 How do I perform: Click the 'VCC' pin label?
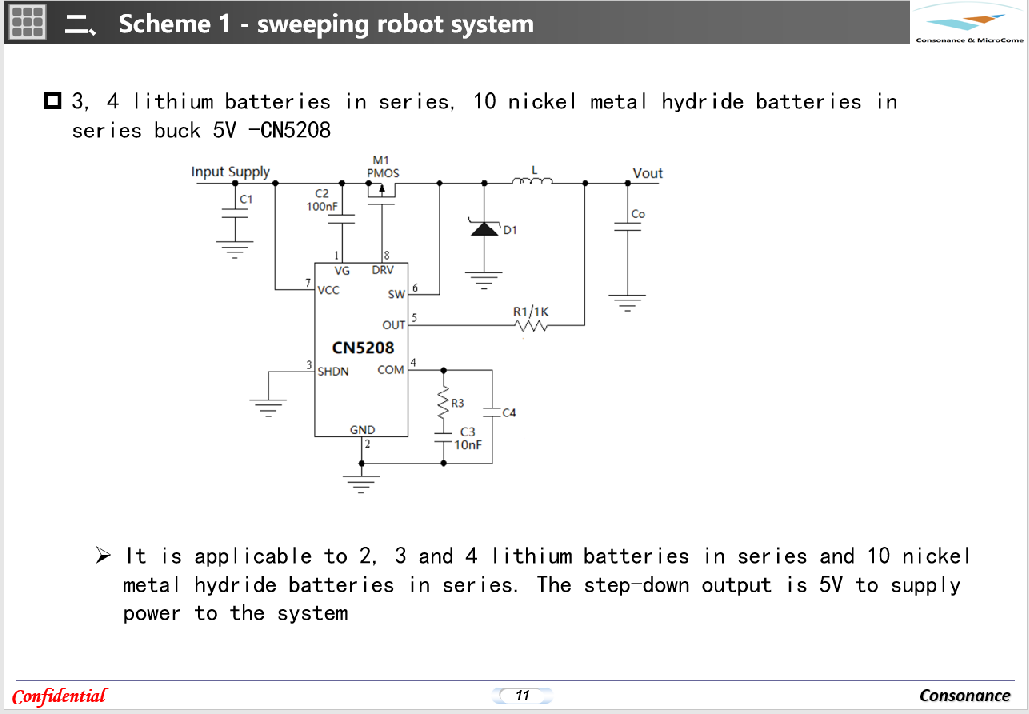329,290
